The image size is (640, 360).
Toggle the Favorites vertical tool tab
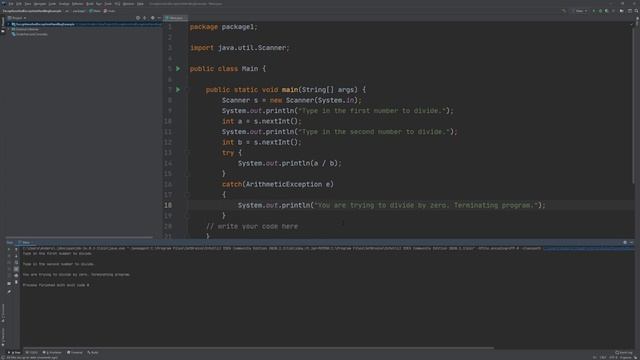pos(3,337)
